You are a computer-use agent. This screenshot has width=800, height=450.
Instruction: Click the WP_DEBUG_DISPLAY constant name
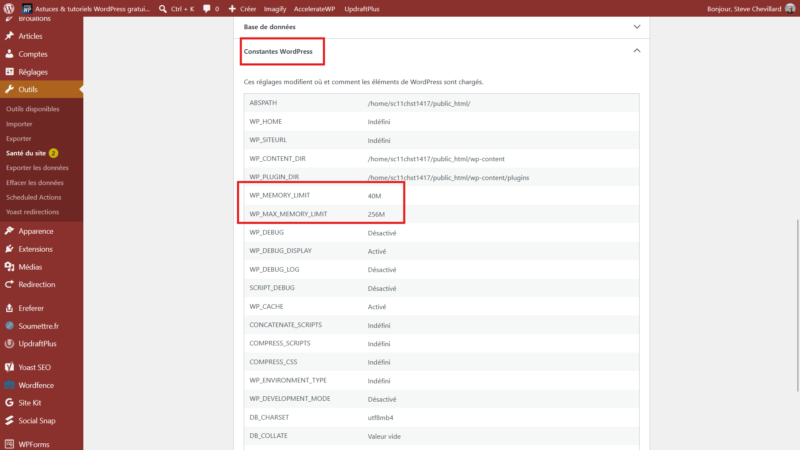(x=280, y=251)
